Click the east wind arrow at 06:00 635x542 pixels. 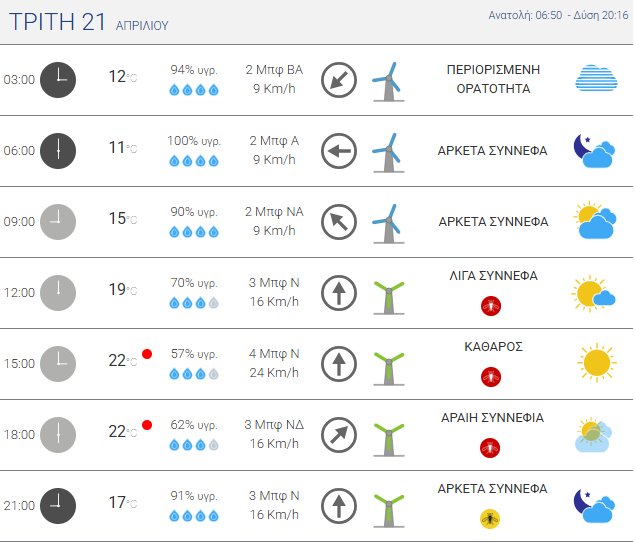pos(339,151)
